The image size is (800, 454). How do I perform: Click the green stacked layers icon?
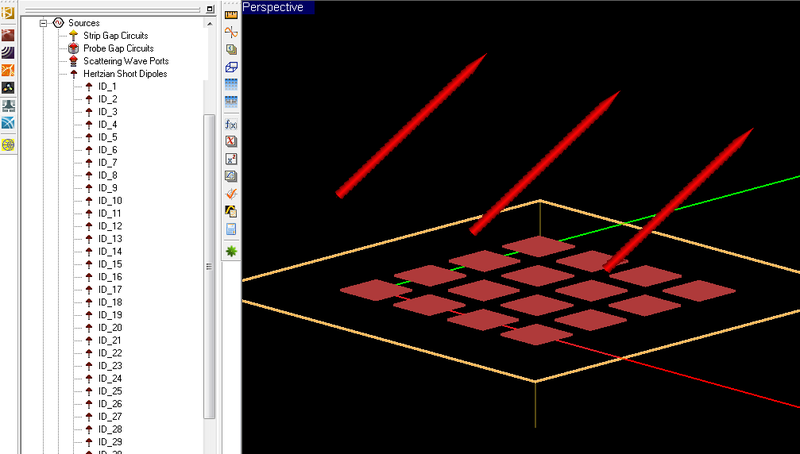231,49
